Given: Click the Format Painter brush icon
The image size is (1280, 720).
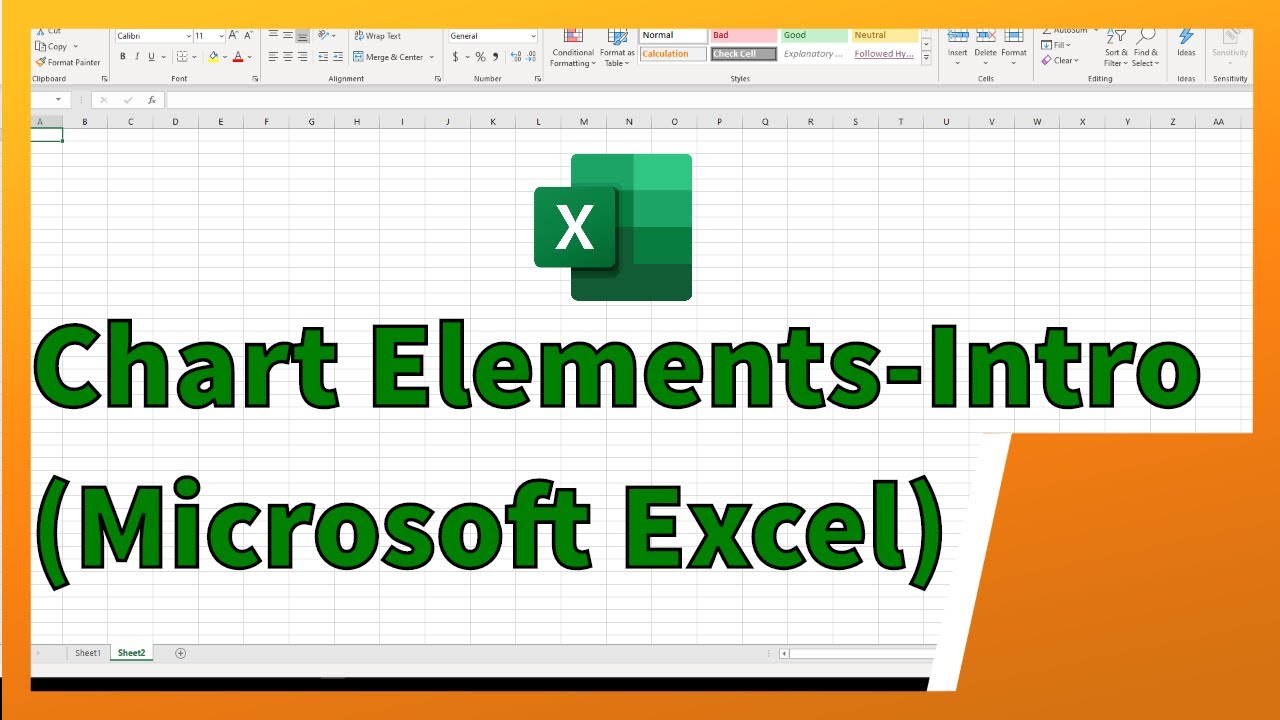Looking at the screenshot, I should click(x=40, y=62).
